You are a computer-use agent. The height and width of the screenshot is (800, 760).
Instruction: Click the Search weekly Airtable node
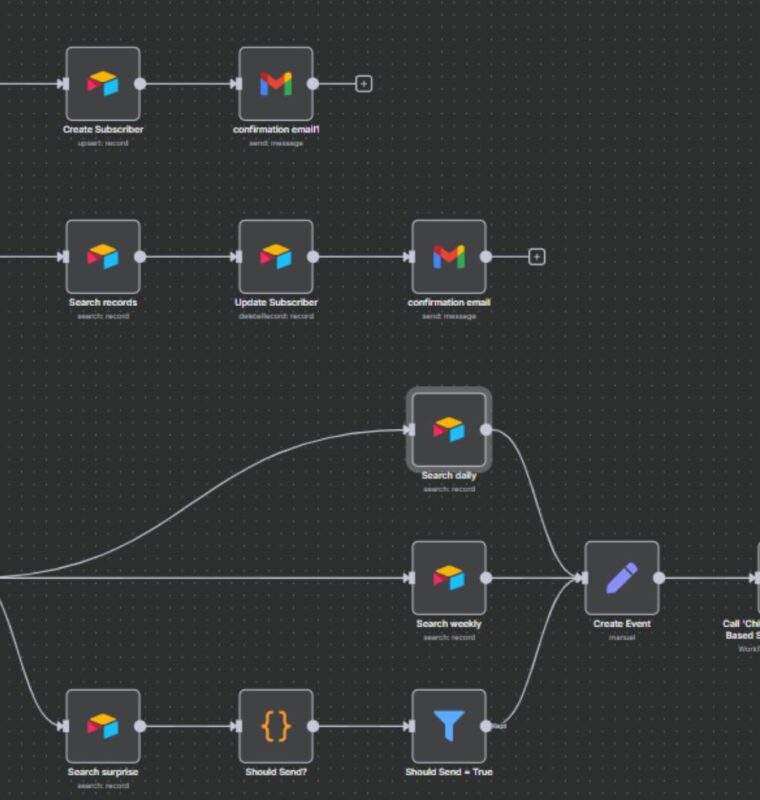449,578
